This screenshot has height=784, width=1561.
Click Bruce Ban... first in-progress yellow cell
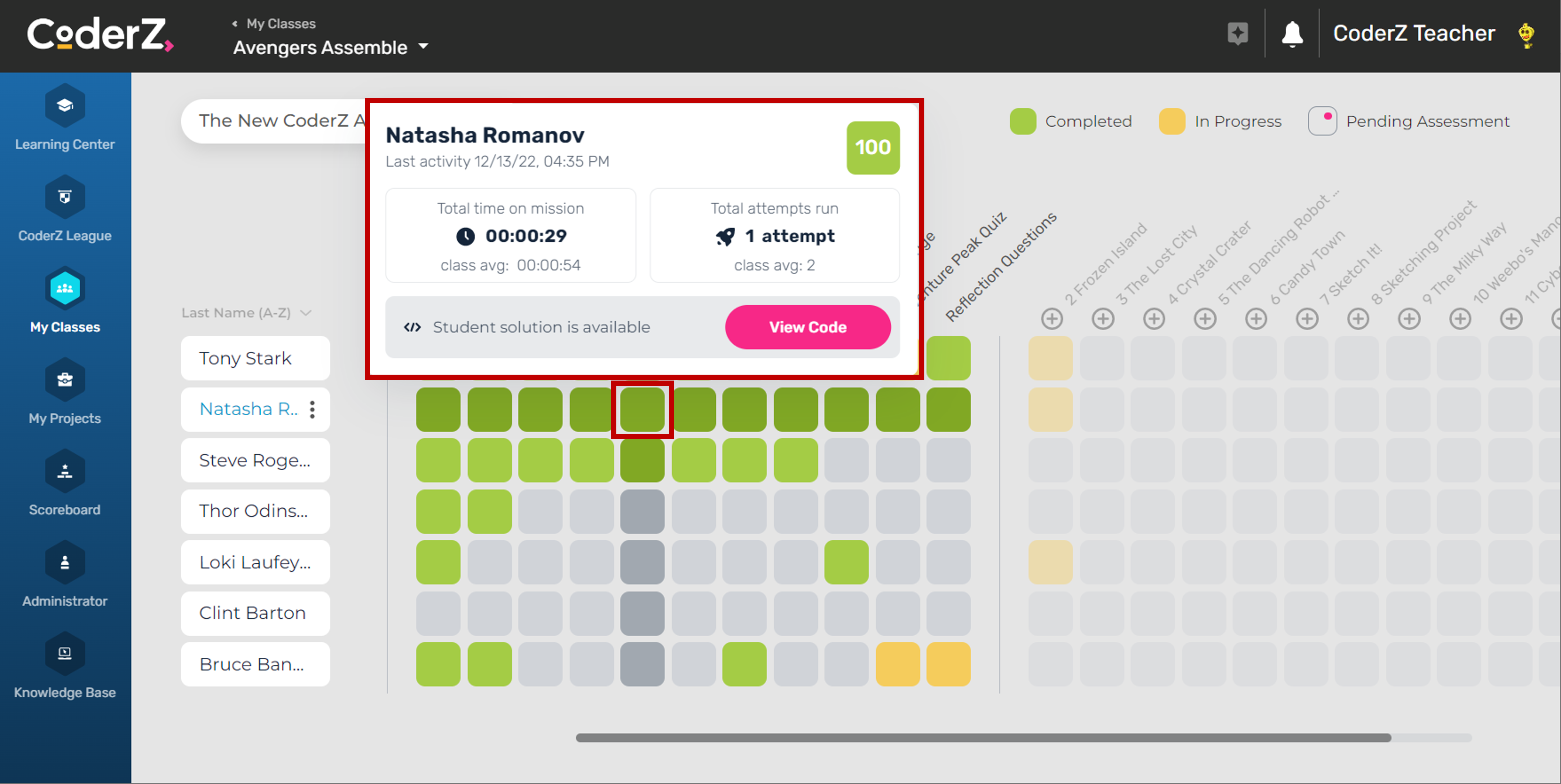(x=897, y=664)
